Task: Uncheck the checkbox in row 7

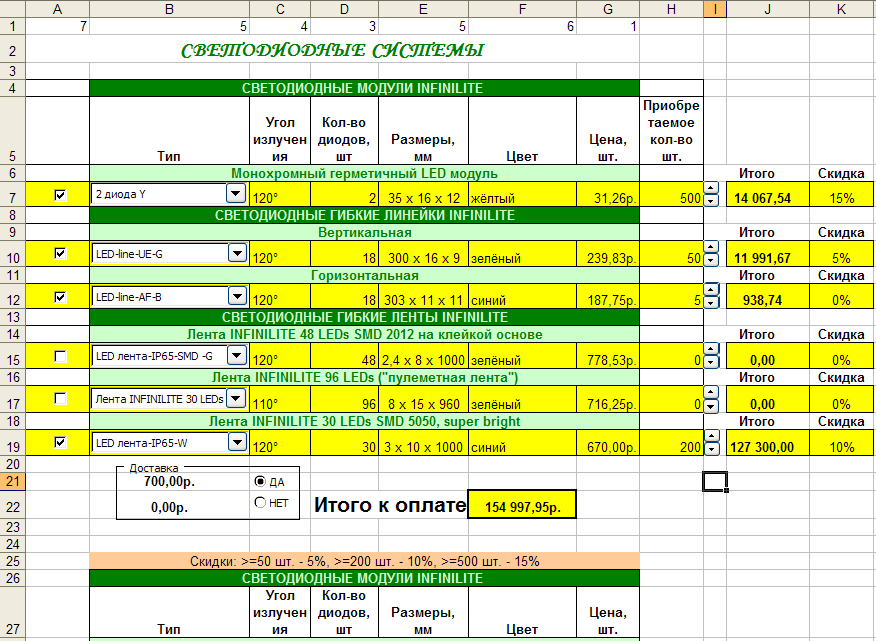Action: coord(60,194)
